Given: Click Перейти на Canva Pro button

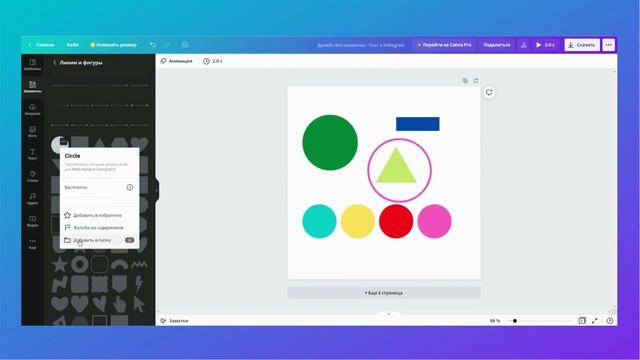Looking at the screenshot, I should [444, 45].
